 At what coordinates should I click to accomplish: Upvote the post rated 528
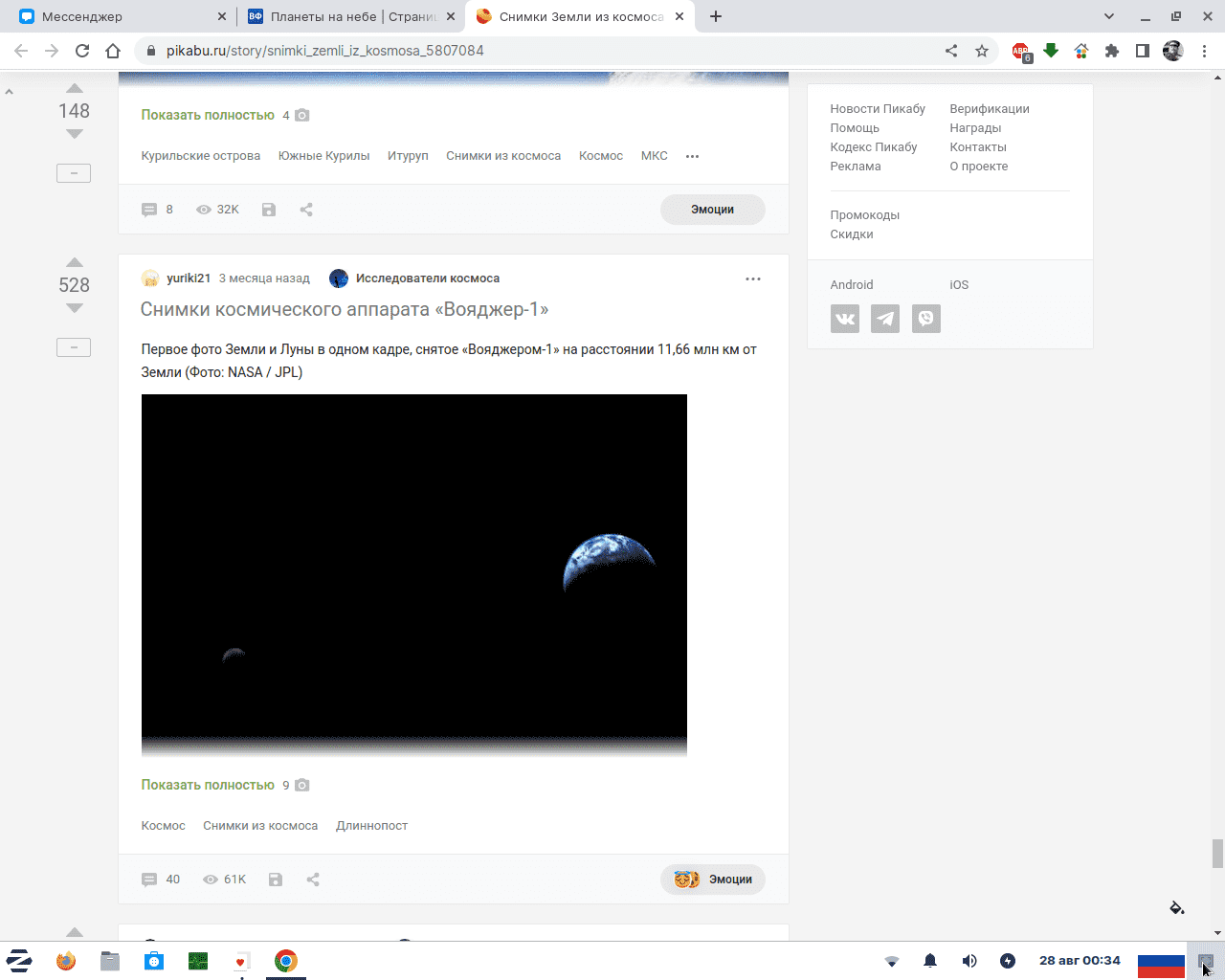tap(74, 262)
